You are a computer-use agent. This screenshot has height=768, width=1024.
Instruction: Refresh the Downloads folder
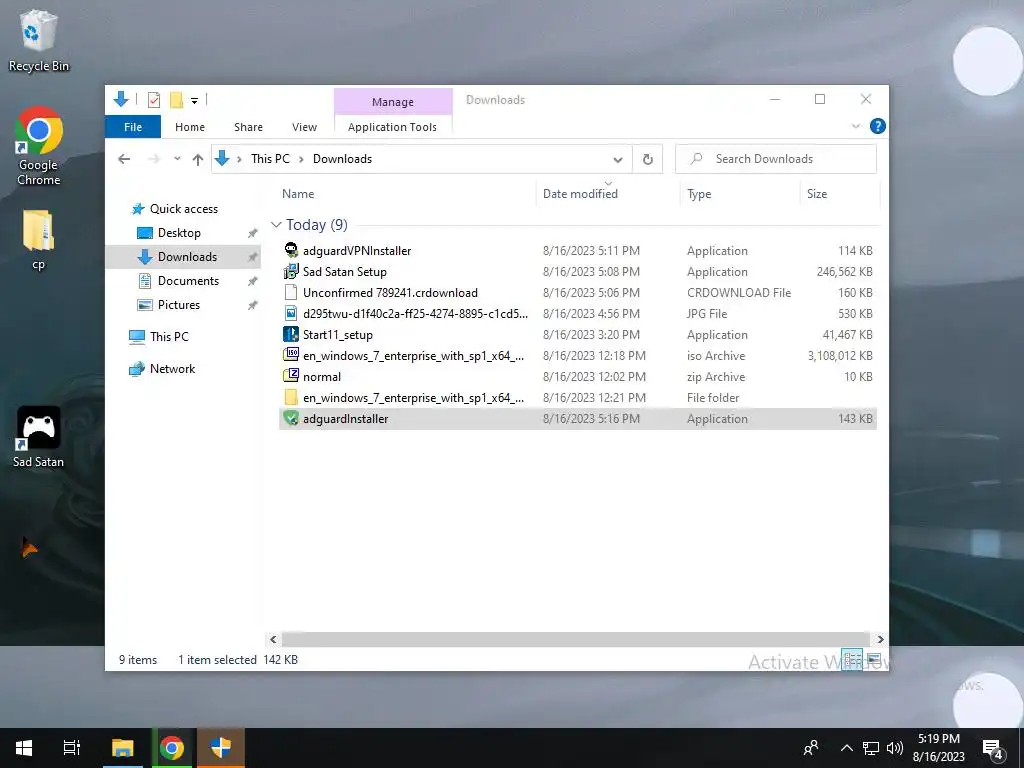click(x=647, y=159)
